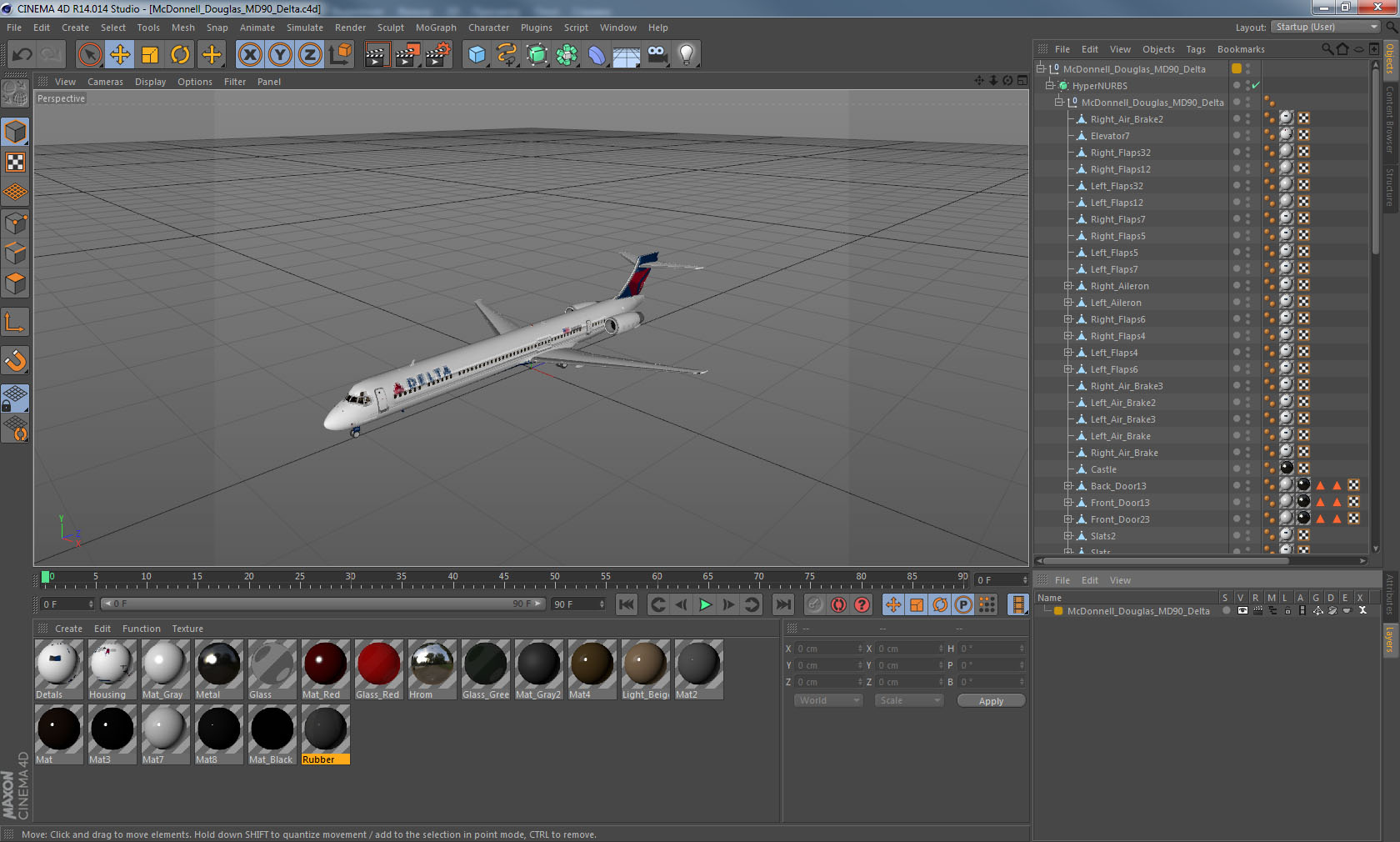Open Create in the material manager

(x=68, y=629)
